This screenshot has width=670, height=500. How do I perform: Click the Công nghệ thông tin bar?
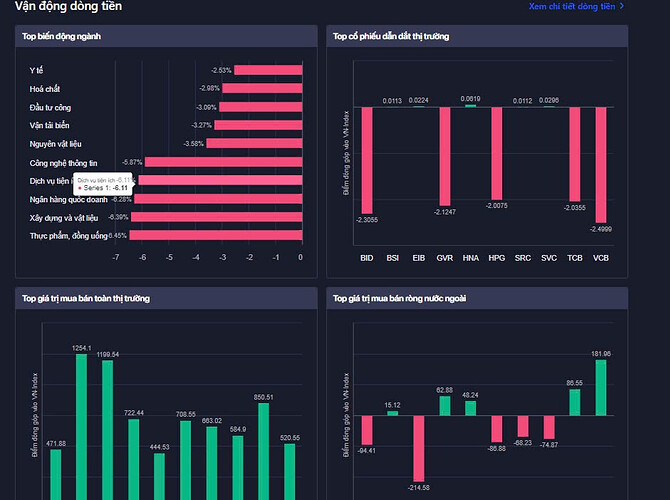pos(223,162)
